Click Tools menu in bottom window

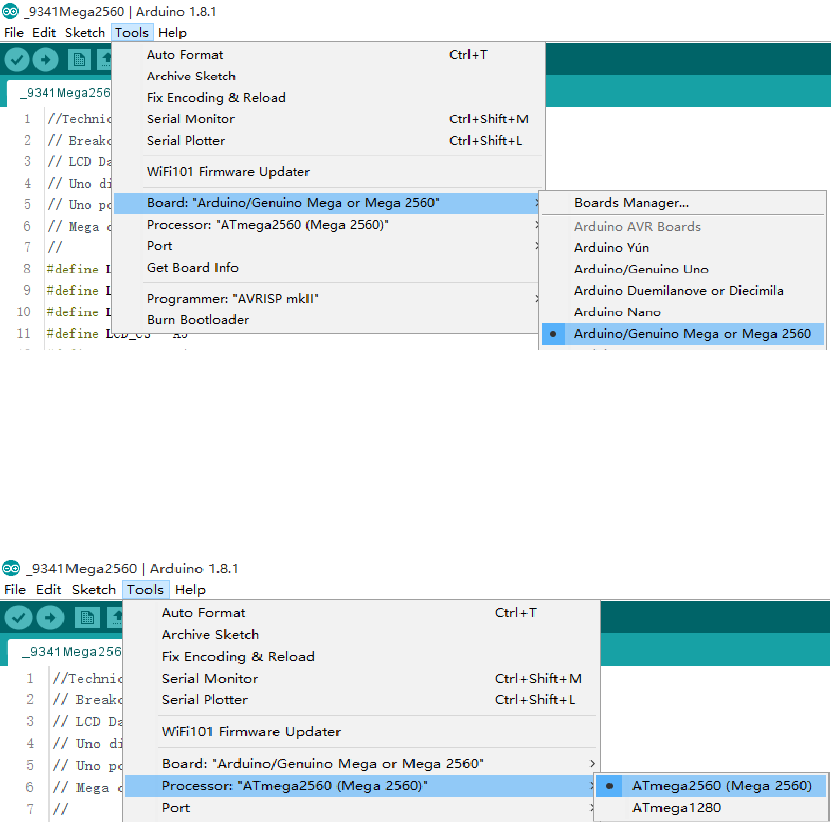coord(145,589)
